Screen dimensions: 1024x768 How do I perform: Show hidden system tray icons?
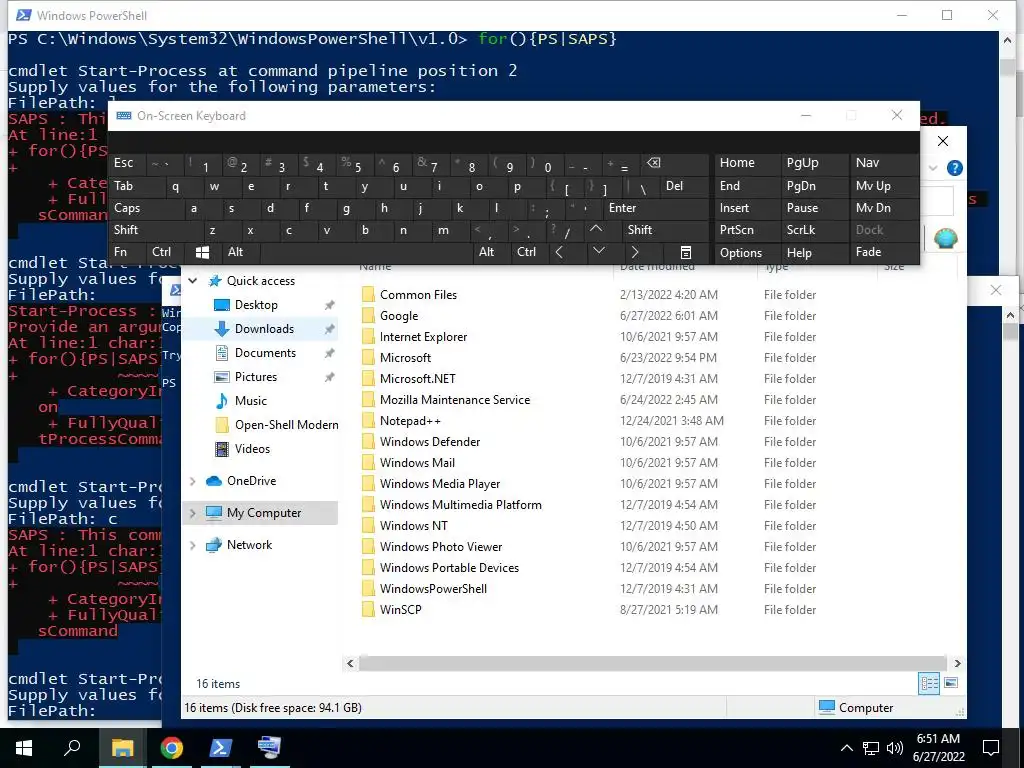(846, 748)
